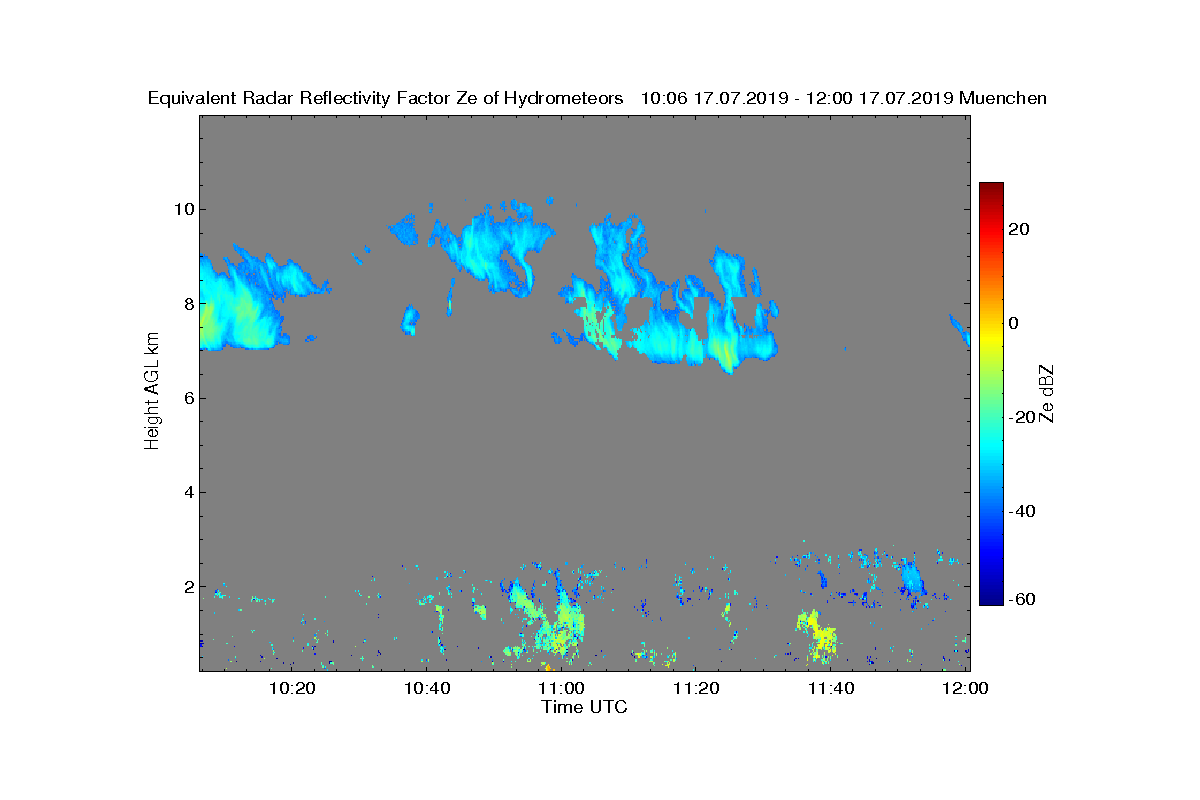Click the colorbar value 0
This screenshot has height=800, width=1200.
pos(1014,323)
